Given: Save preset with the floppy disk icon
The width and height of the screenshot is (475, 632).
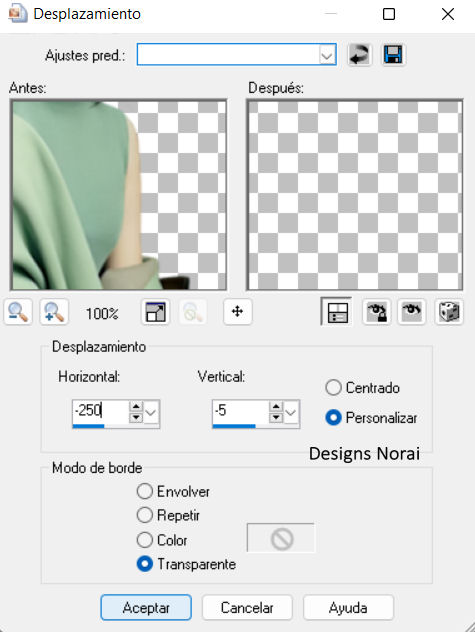Looking at the screenshot, I should [x=393, y=54].
